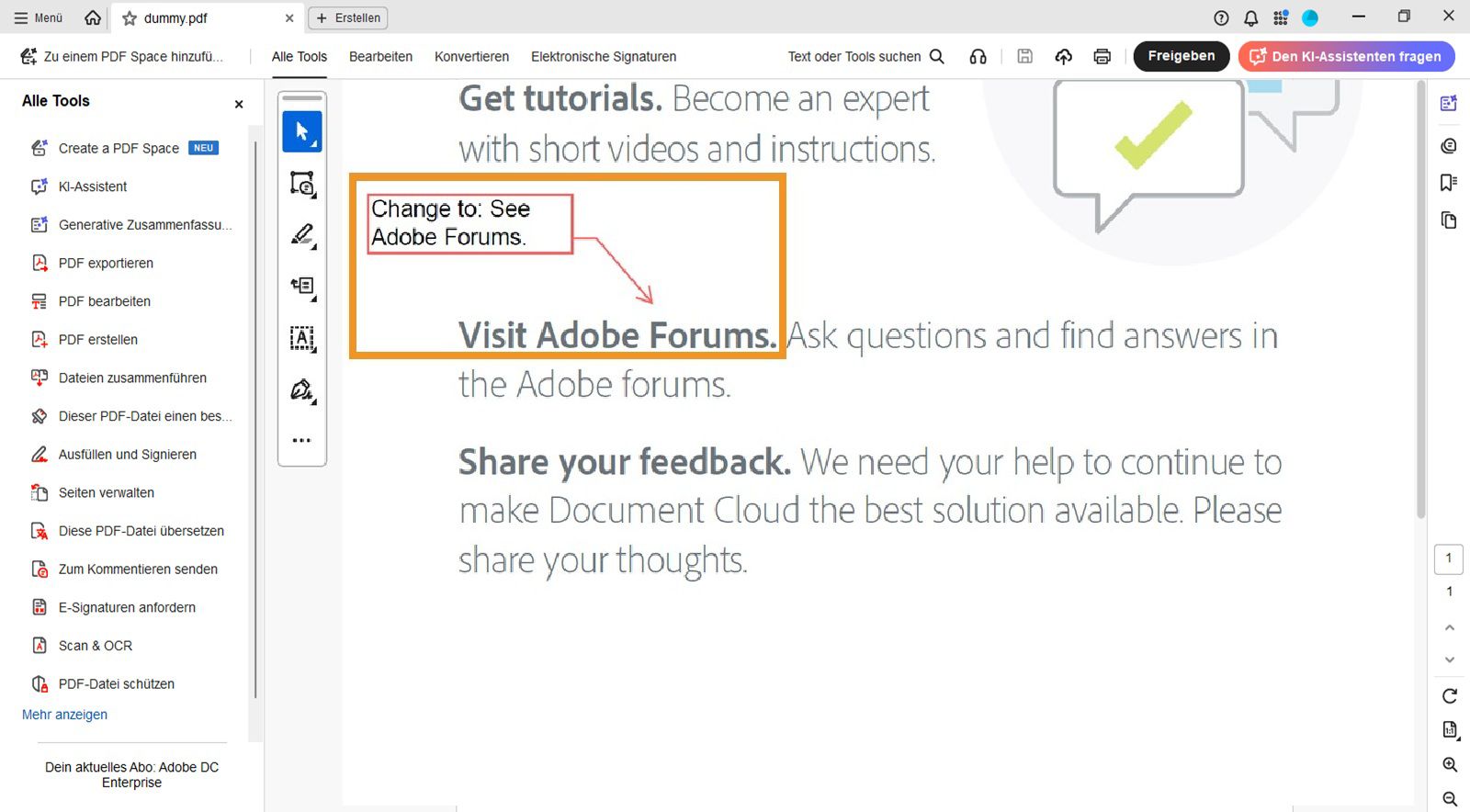Open the Menü hamburger menu

[x=39, y=17]
